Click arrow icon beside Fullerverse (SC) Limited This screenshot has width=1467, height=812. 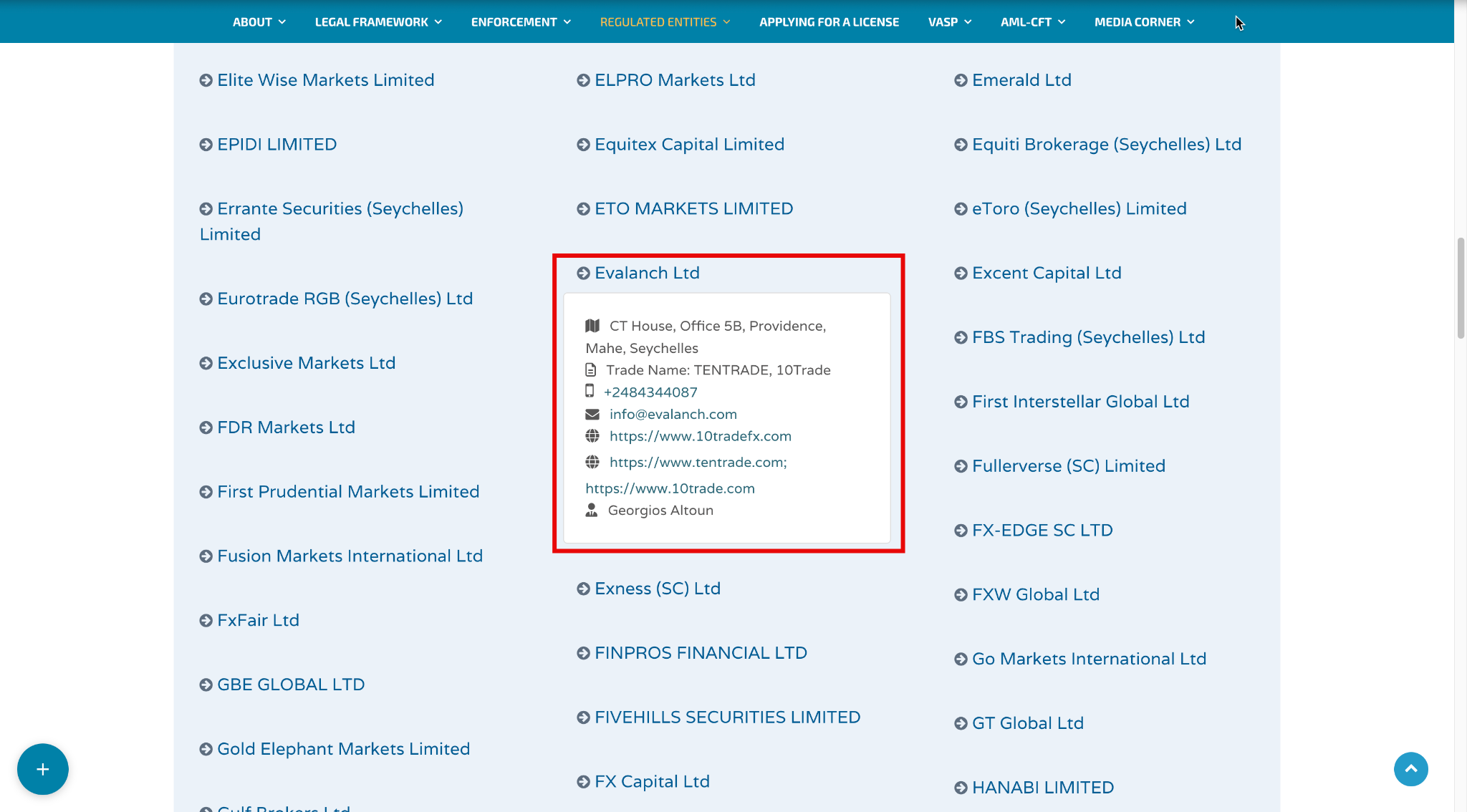961,467
